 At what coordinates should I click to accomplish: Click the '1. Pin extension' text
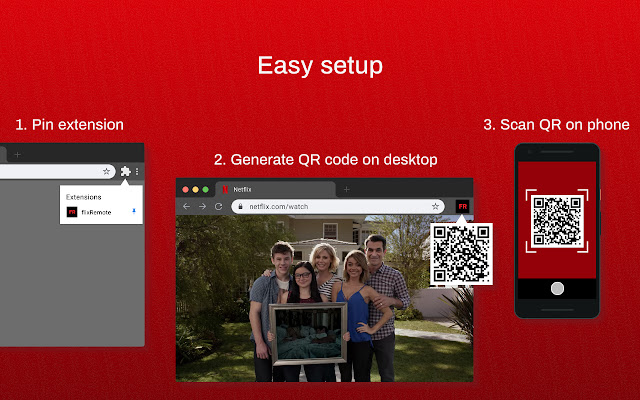click(69, 125)
